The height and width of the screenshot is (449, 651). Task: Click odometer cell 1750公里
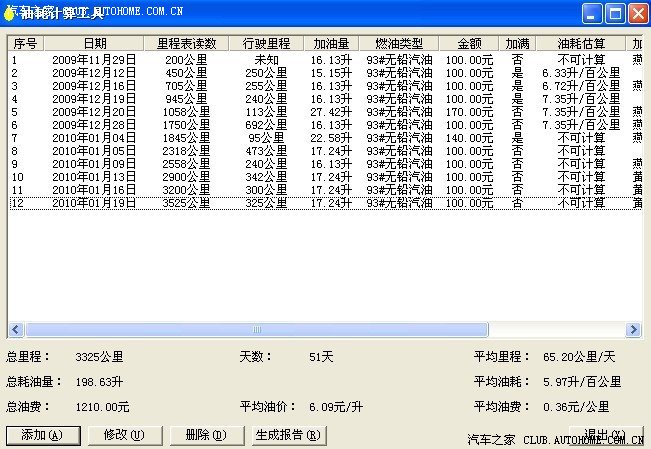186,125
